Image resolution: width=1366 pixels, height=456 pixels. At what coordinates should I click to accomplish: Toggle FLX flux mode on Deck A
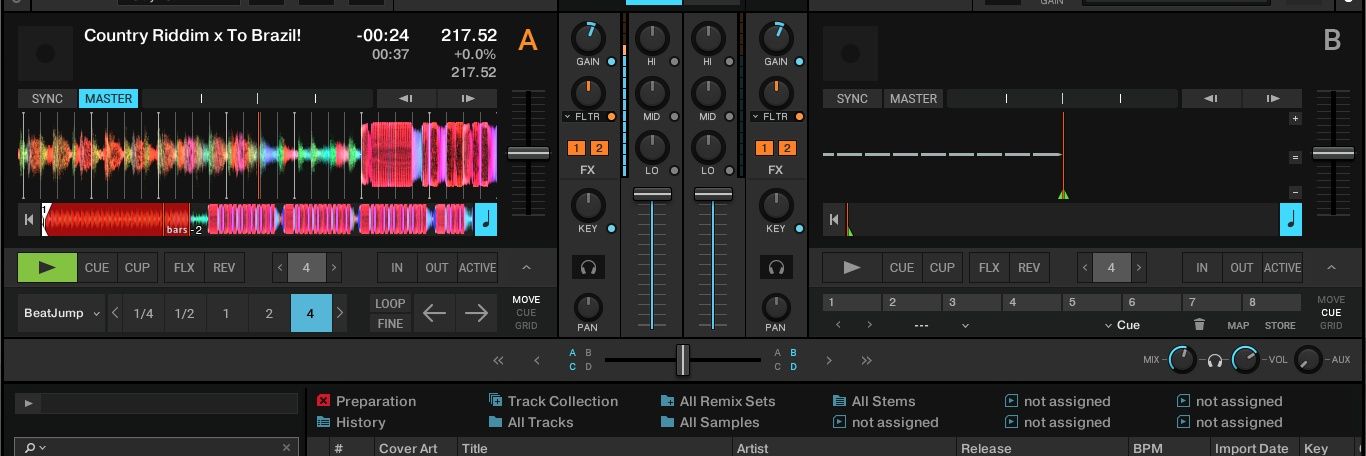[185, 268]
